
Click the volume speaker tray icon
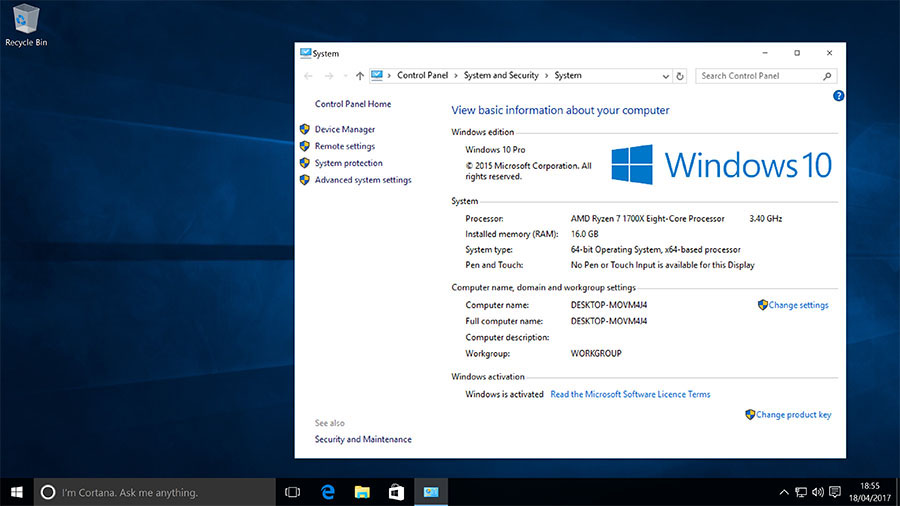click(818, 492)
